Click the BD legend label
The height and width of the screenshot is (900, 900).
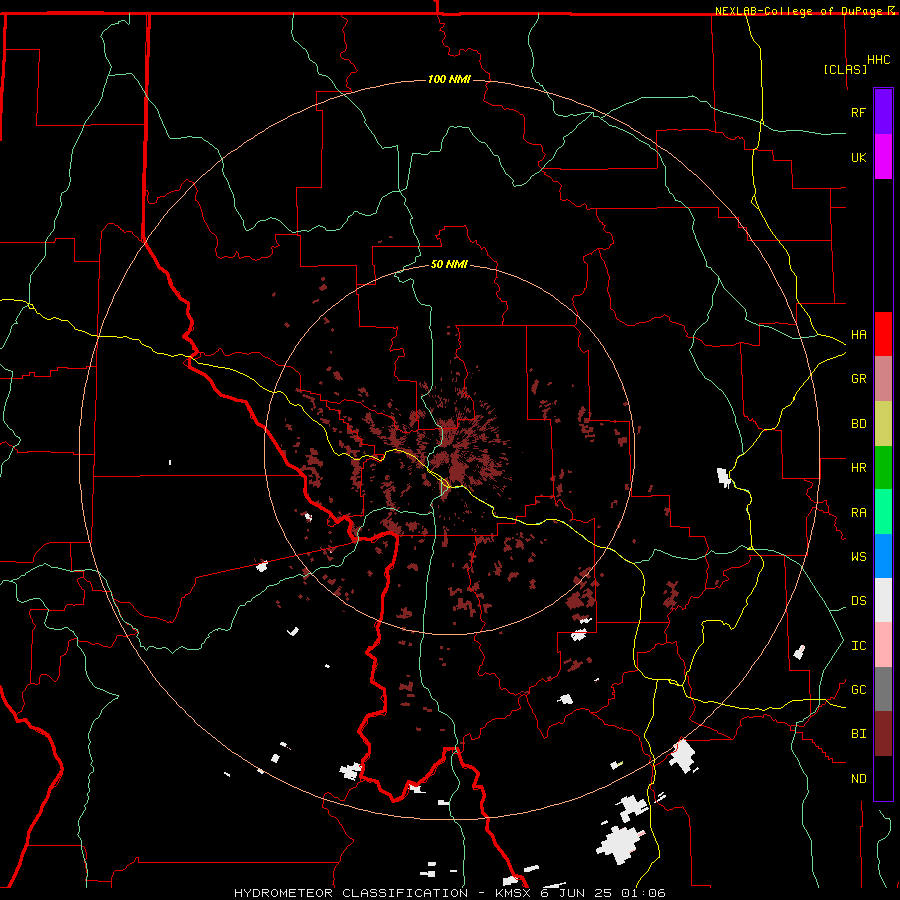point(858,424)
